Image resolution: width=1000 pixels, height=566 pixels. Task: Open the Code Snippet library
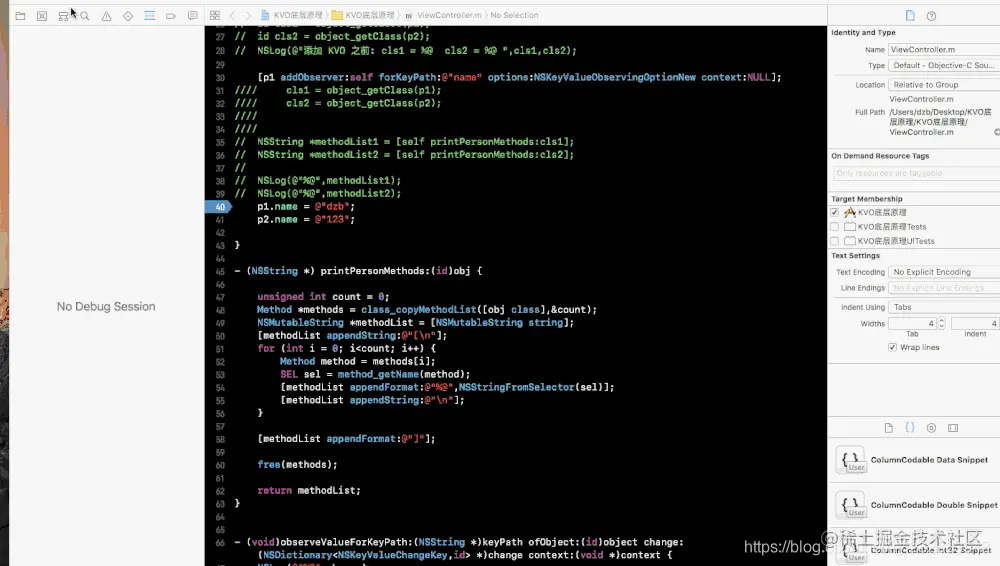[x=910, y=428]
